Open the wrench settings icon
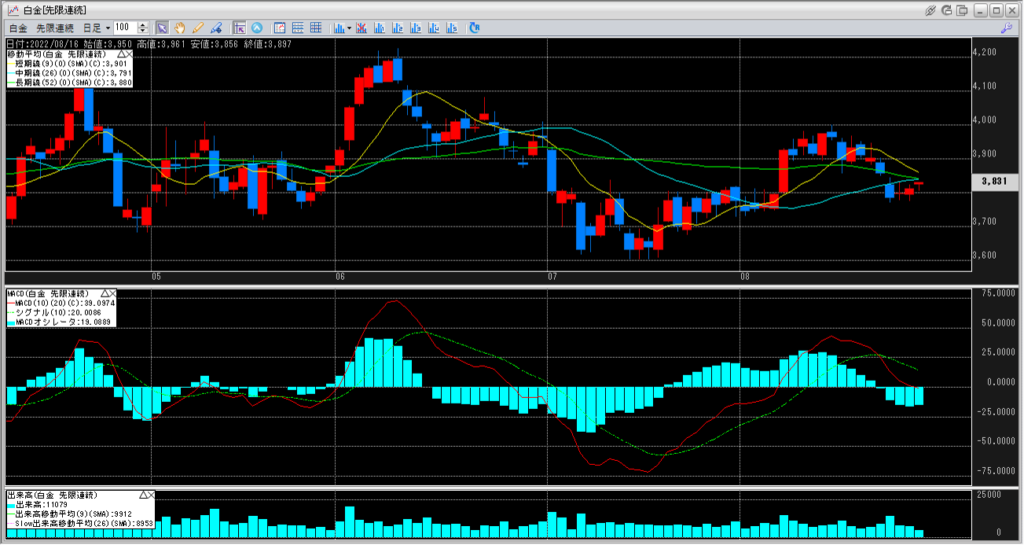 pos(1006,28)
